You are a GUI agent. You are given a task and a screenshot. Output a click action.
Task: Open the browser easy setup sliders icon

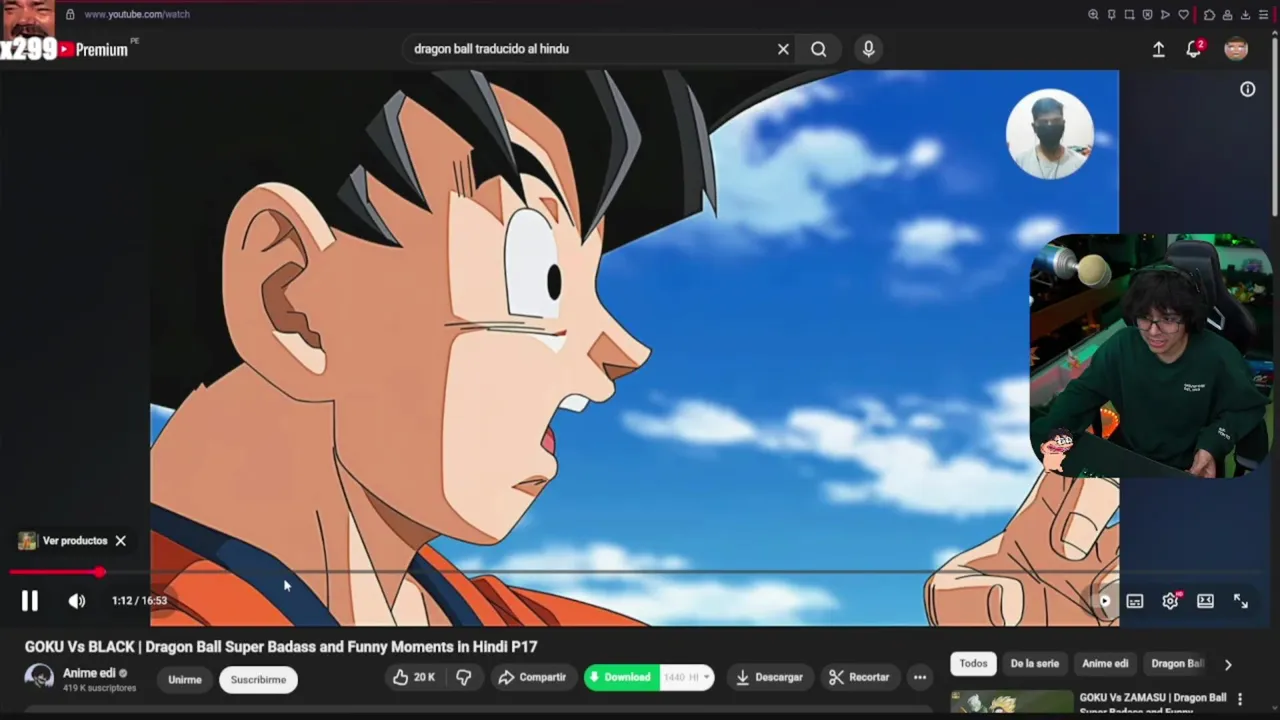tap(1263, 15)
